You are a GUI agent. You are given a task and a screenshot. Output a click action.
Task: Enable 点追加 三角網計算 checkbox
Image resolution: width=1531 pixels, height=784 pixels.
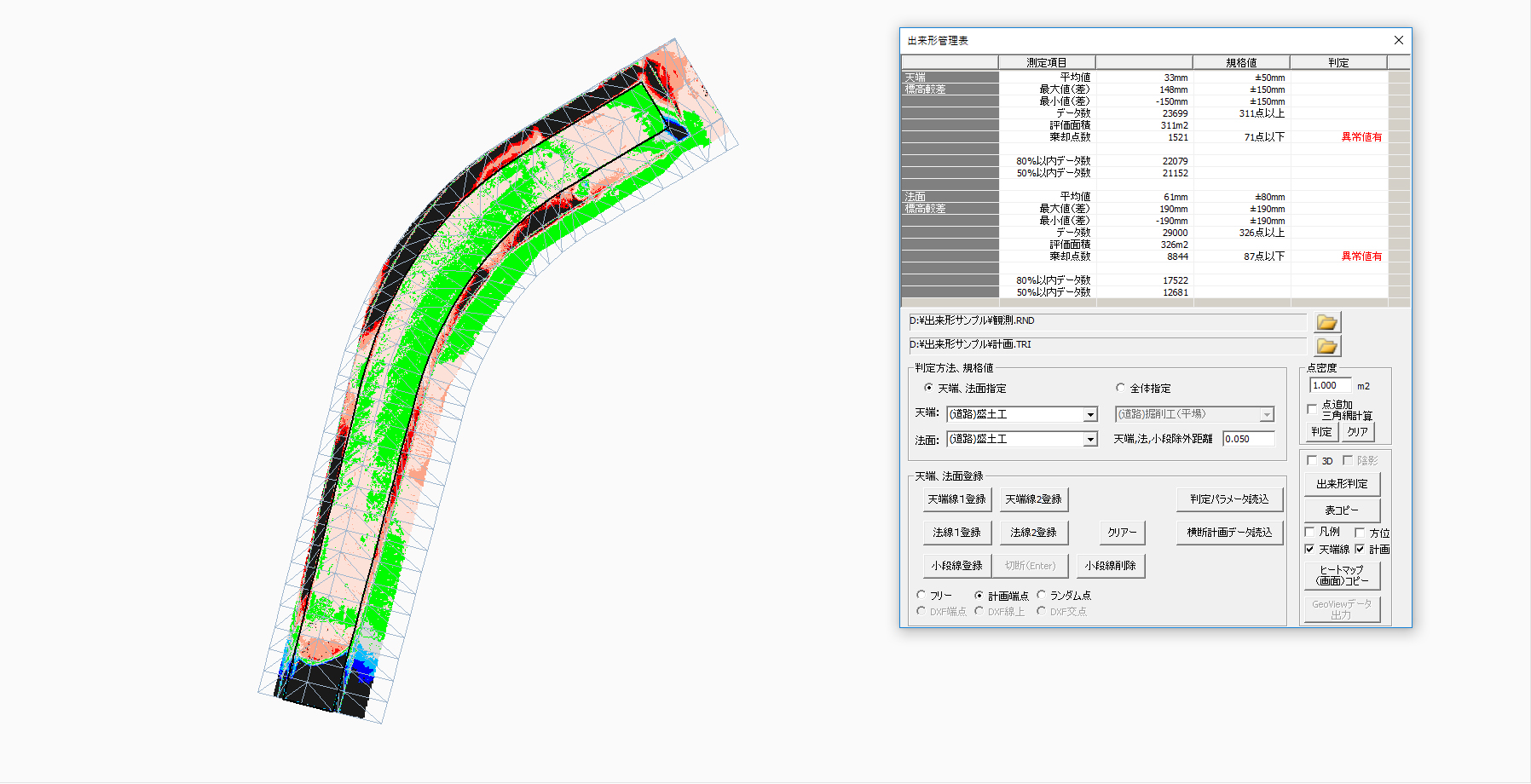(1312, 409)
